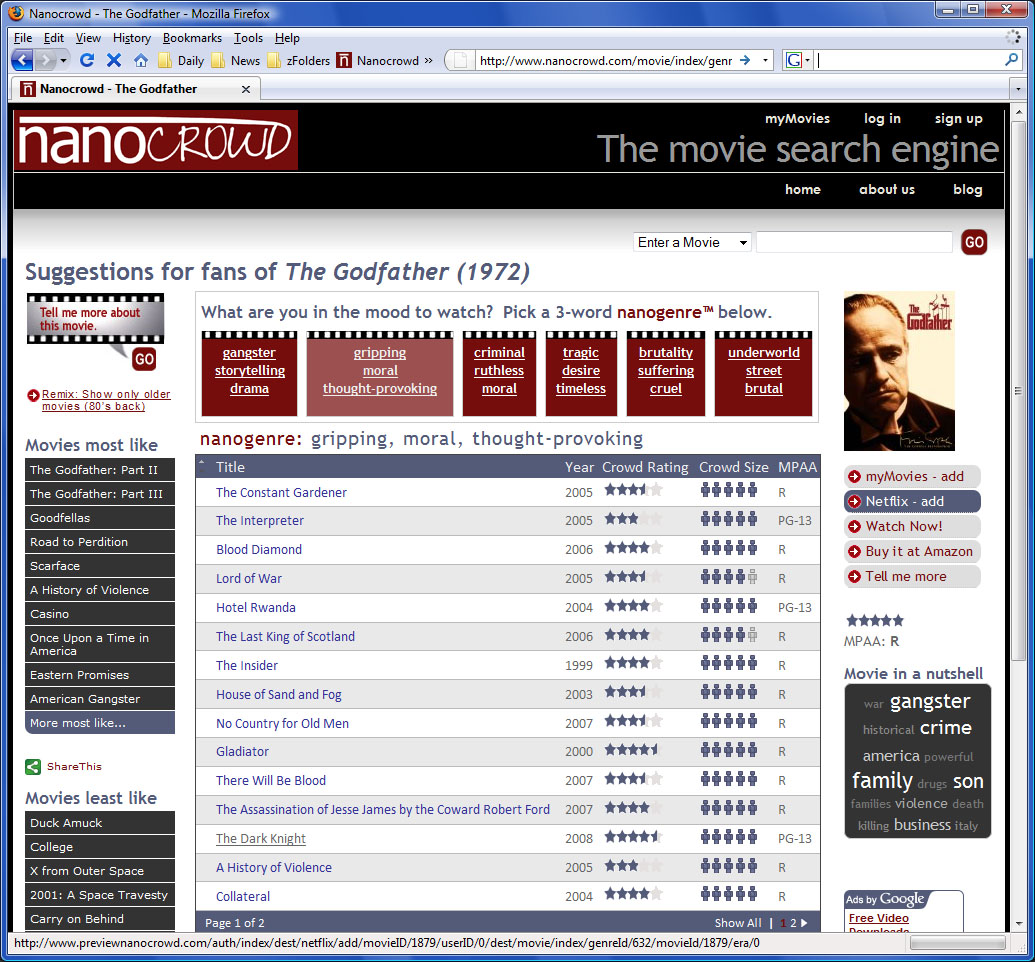Viewport: 1035px width, 962px height.
Task: Click the GO button under Tell me more filmstrip
Action: point(144,359)
